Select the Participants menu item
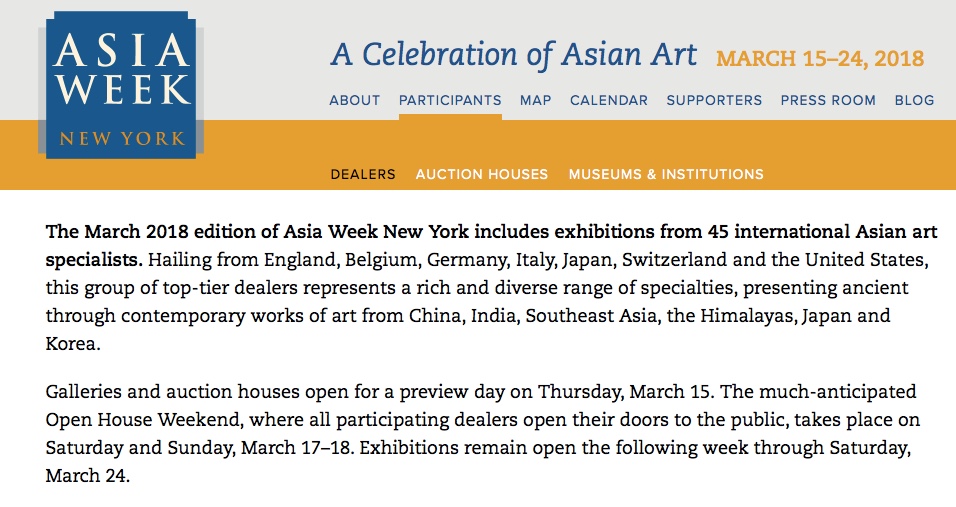The height and width of the screenshot is (507, 956). [x=450, y=100]
